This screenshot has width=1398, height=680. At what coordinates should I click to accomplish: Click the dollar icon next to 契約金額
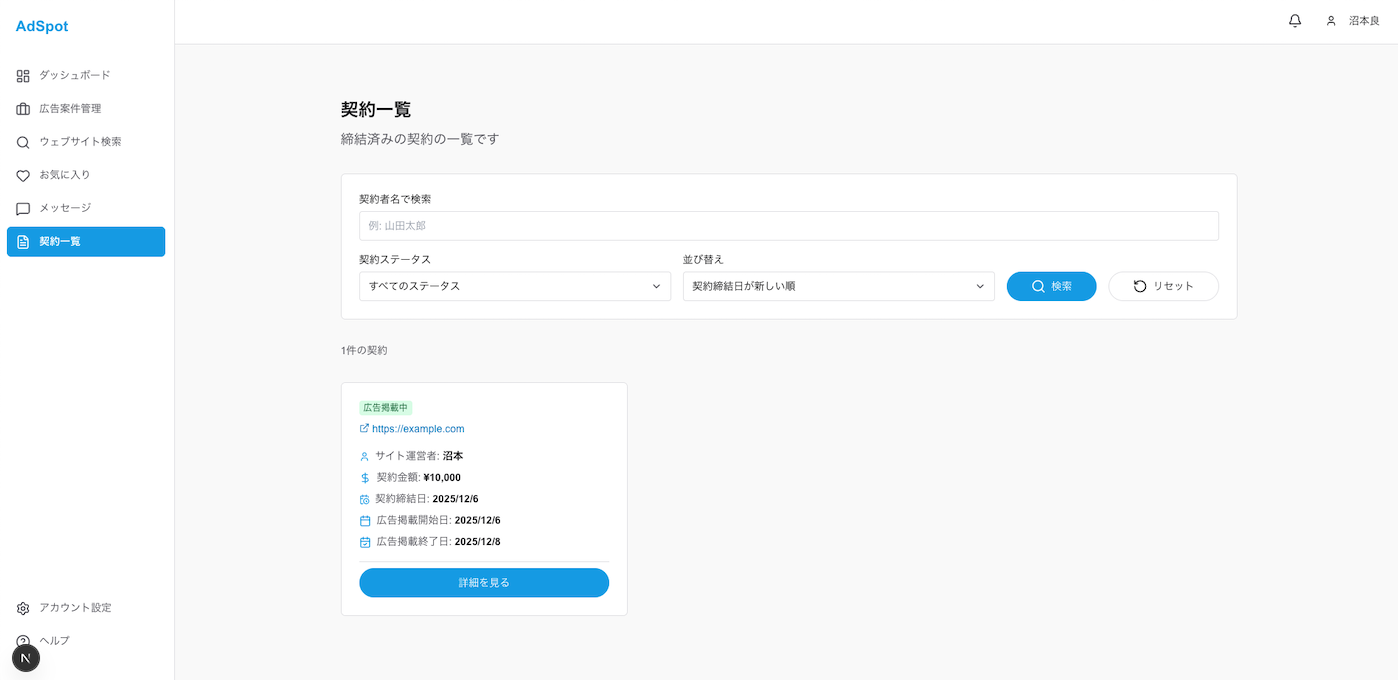[x=363, y=477]
